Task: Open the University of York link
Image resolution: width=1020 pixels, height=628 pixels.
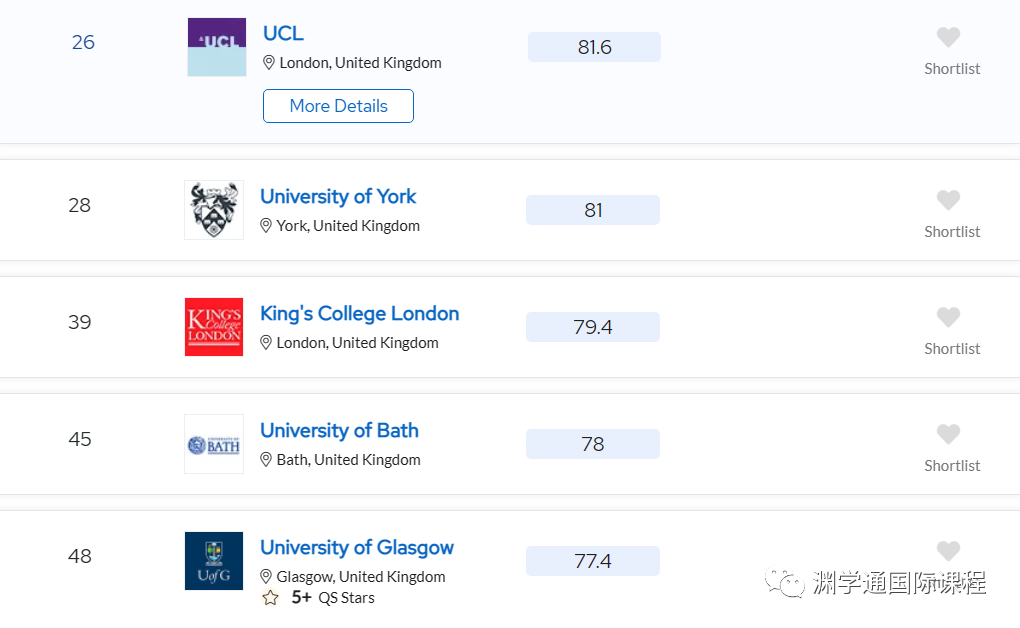Action: (x=338, y=197)
